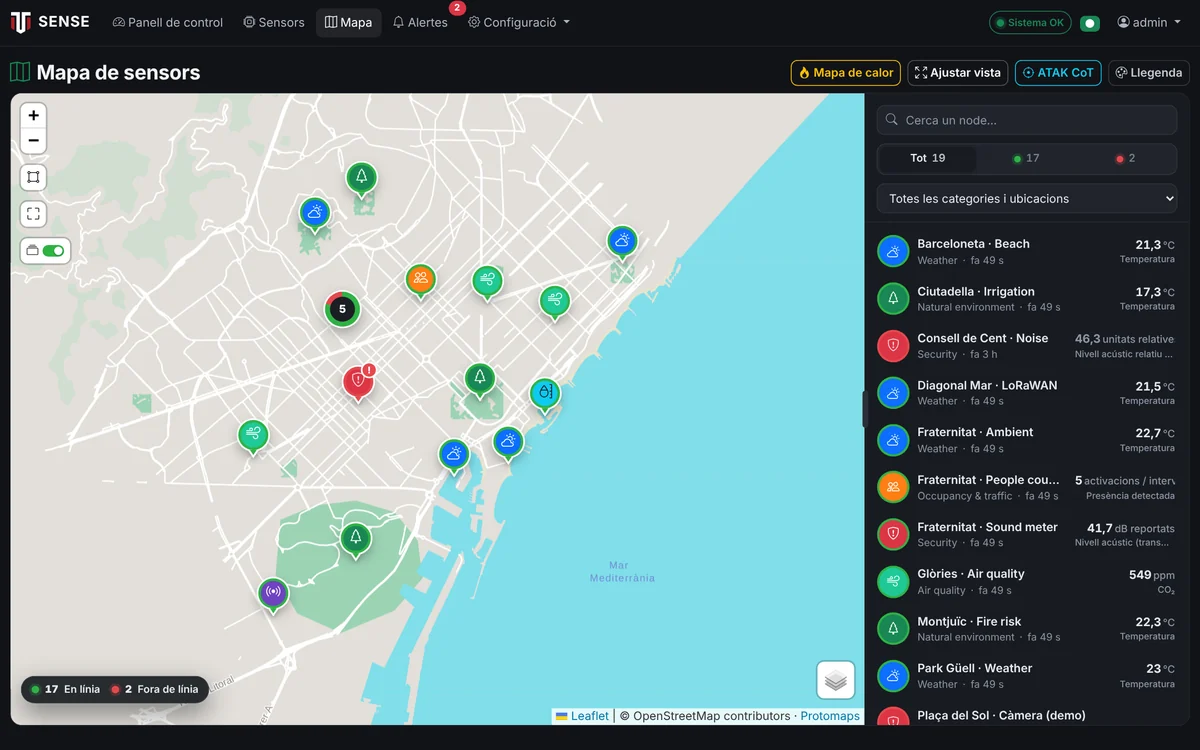Image resolution: width=1200 pixels, height=750 pixels.
Task: Click the Glòries · Air quality wind icon
Action: click(893, 581)
